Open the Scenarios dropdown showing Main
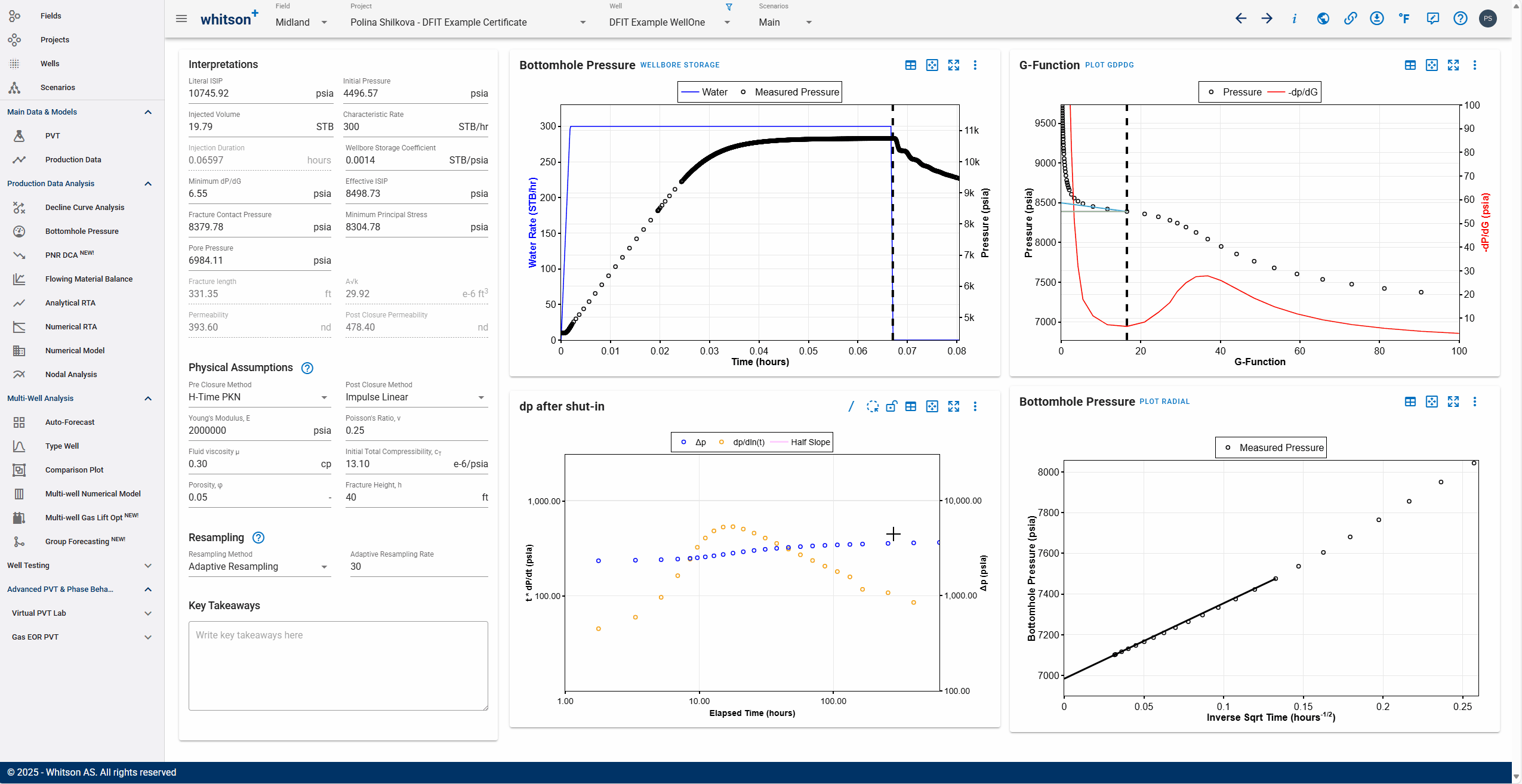 (x=785, y=22)
